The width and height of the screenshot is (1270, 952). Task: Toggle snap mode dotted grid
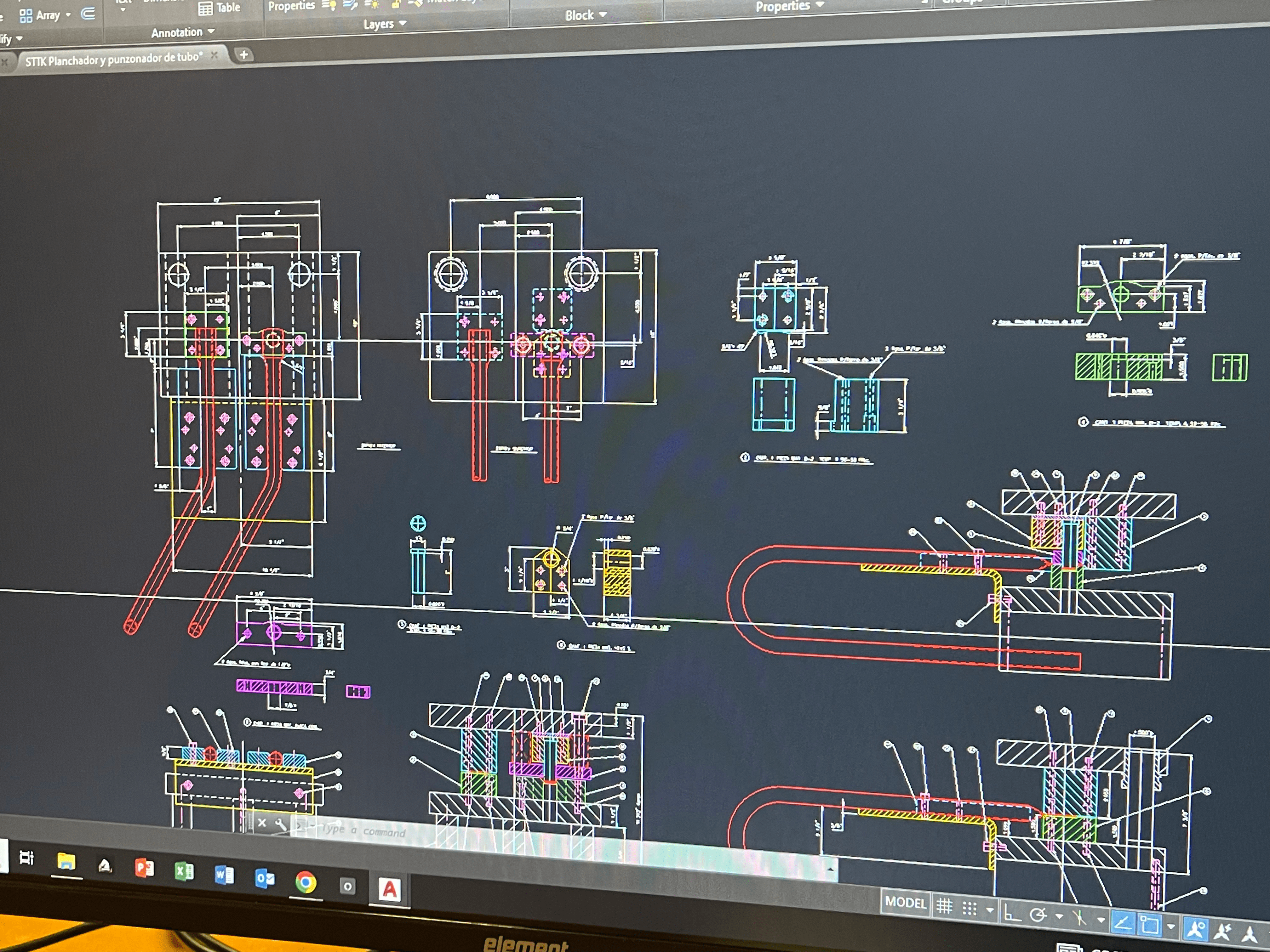pos(970,908)
